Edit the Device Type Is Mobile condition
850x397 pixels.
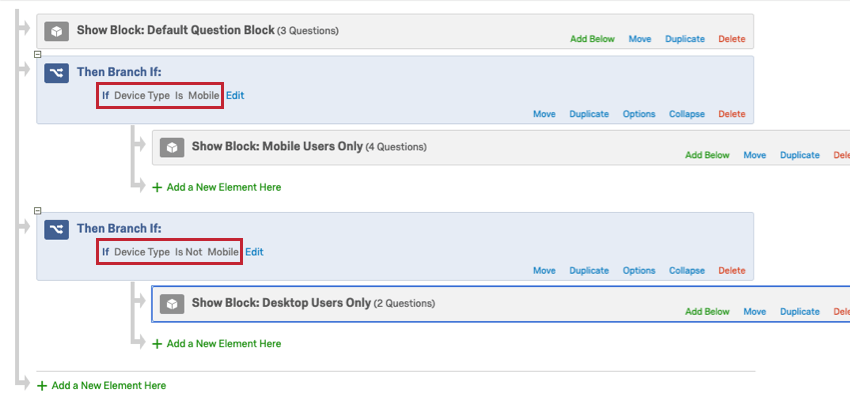coord(235,95)
